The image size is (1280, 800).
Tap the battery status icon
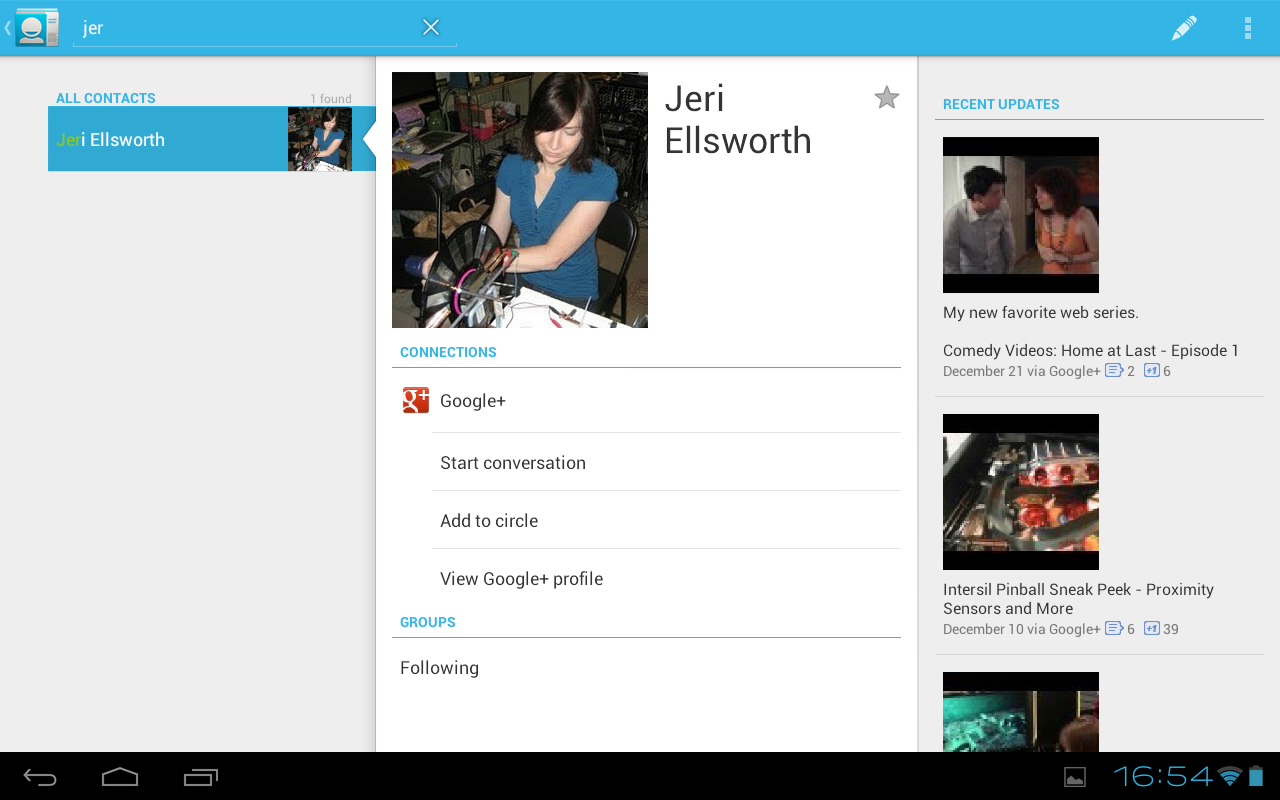point(1255,776)
